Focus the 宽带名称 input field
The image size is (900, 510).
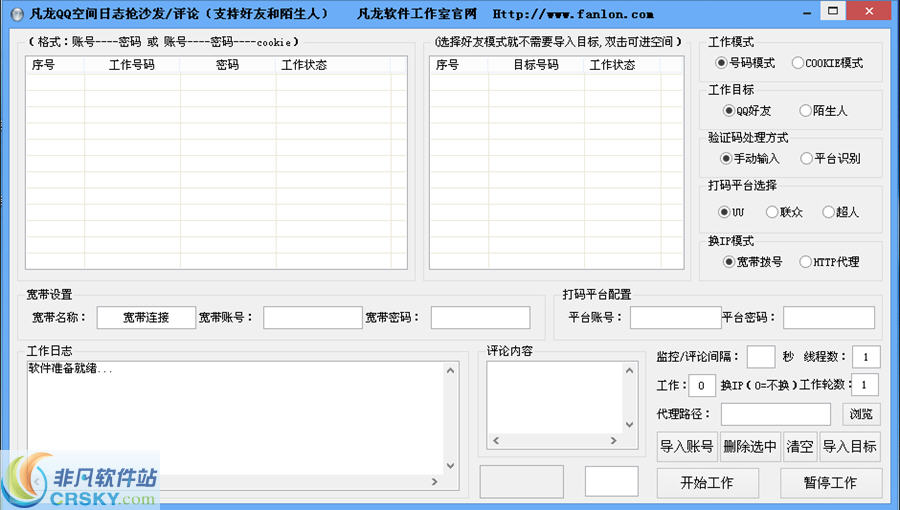146,318
